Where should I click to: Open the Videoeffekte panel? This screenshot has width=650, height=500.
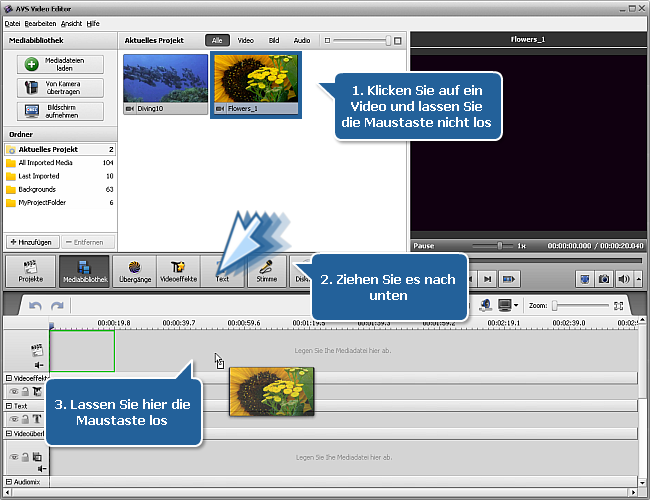tap(178, 271)
